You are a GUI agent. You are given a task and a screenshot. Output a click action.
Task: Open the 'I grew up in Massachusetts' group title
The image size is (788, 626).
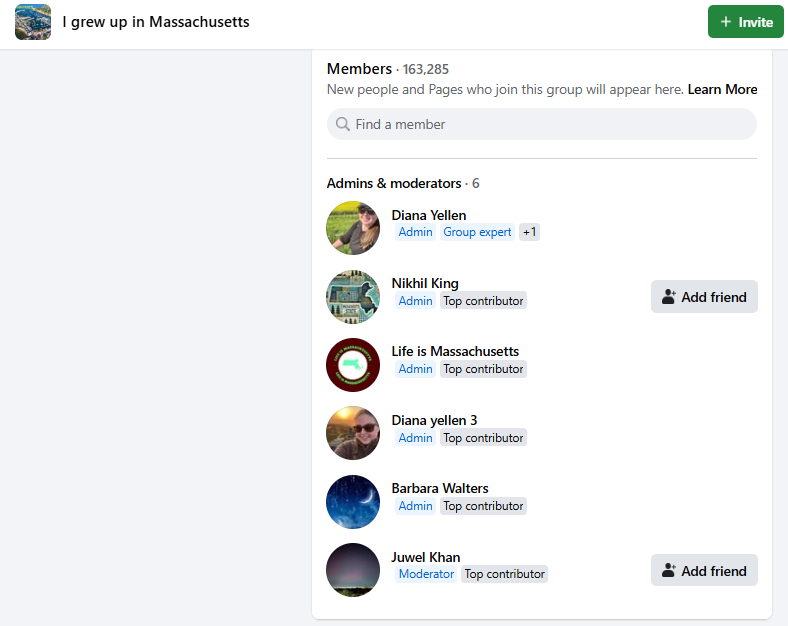click(x=156, y=22)
